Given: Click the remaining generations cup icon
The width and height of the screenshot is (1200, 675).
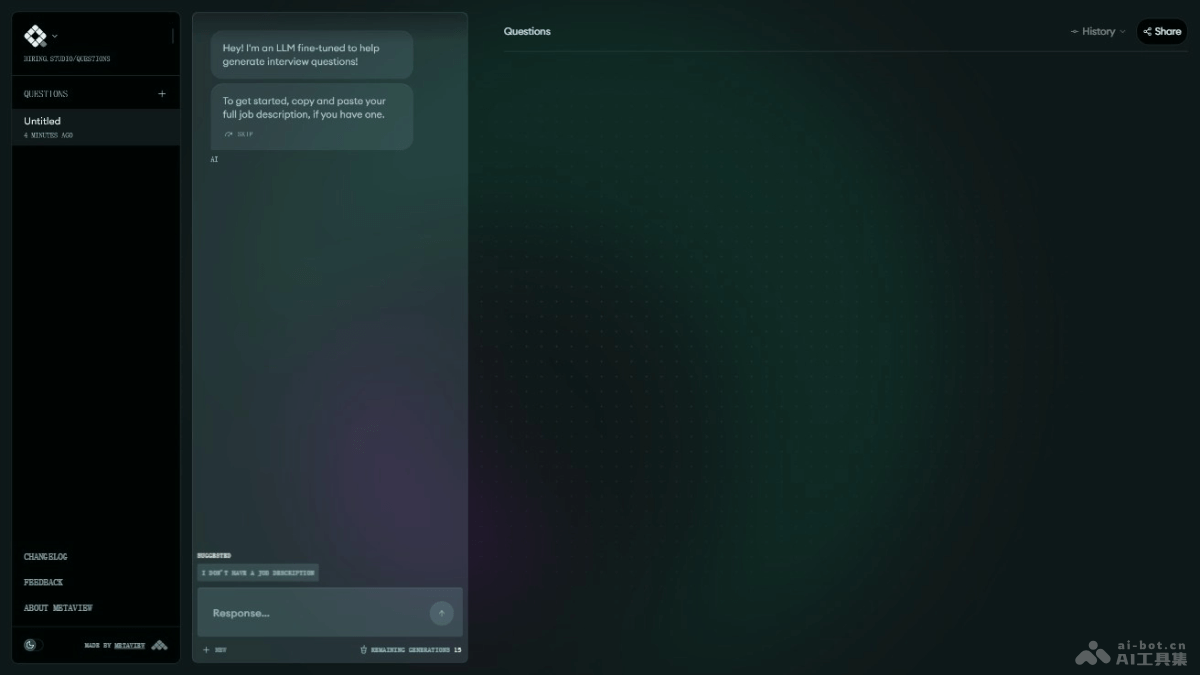Looking at the screenshot, I should pyautogui.click(x=364, y=650).
